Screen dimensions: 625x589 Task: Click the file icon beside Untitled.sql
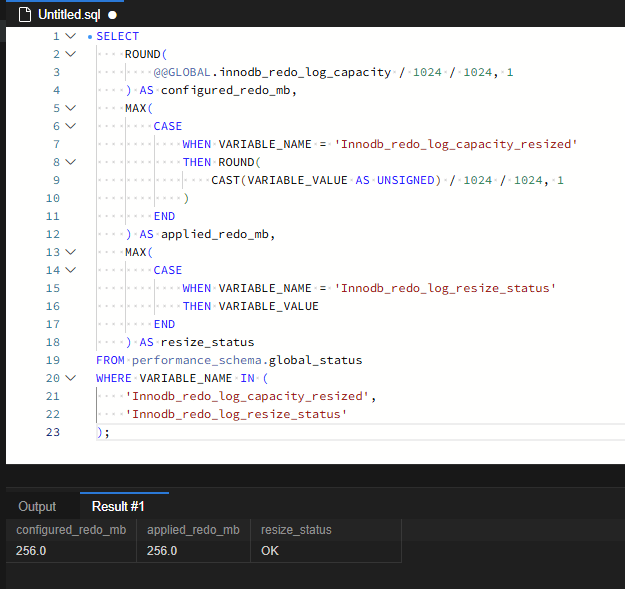(25, 15)
